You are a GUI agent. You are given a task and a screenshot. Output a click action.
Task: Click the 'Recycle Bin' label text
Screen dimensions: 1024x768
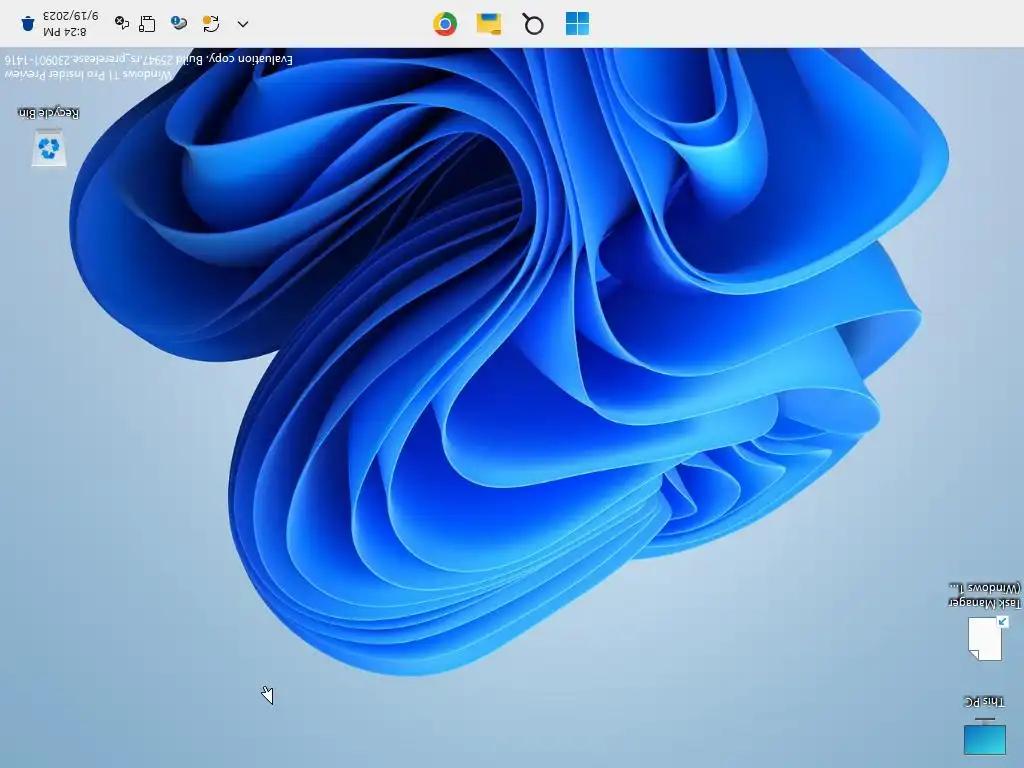click(49, 113)
